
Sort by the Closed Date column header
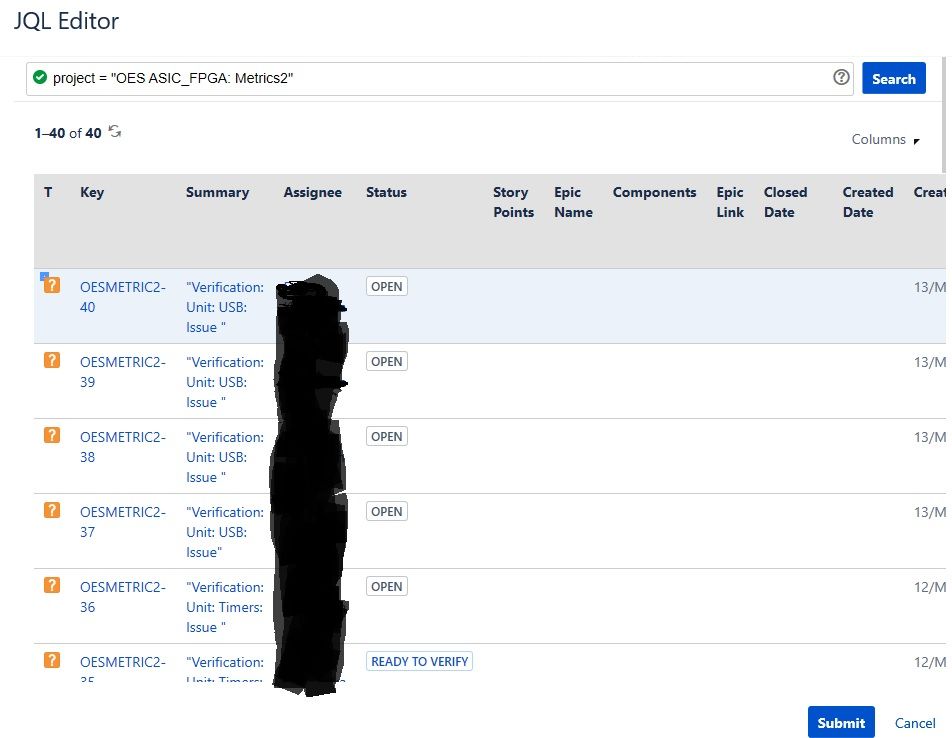(x=785, y=202)
